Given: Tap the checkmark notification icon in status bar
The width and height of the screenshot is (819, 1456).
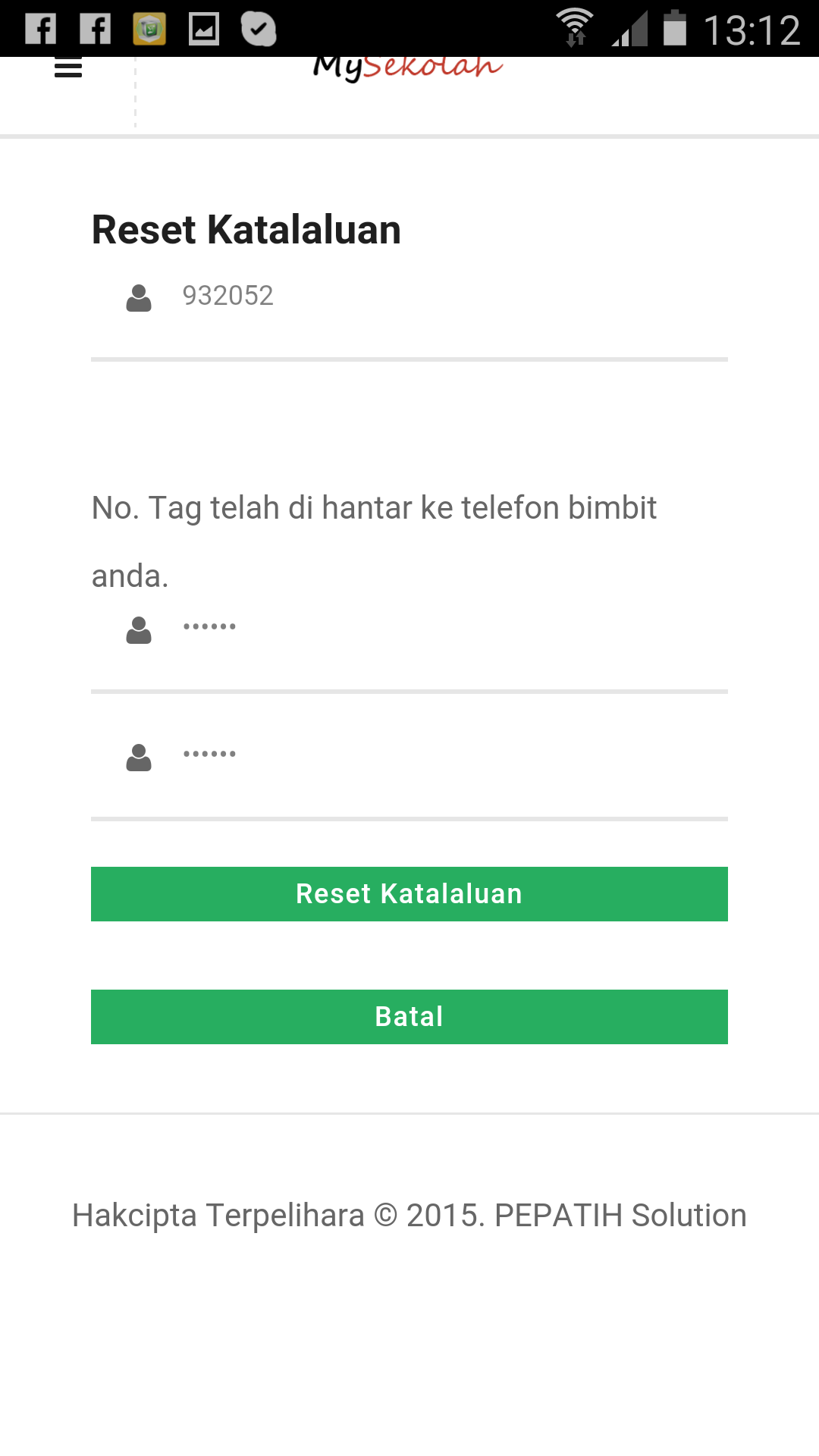Looking at the screenshot, I should tap(259, 29).
